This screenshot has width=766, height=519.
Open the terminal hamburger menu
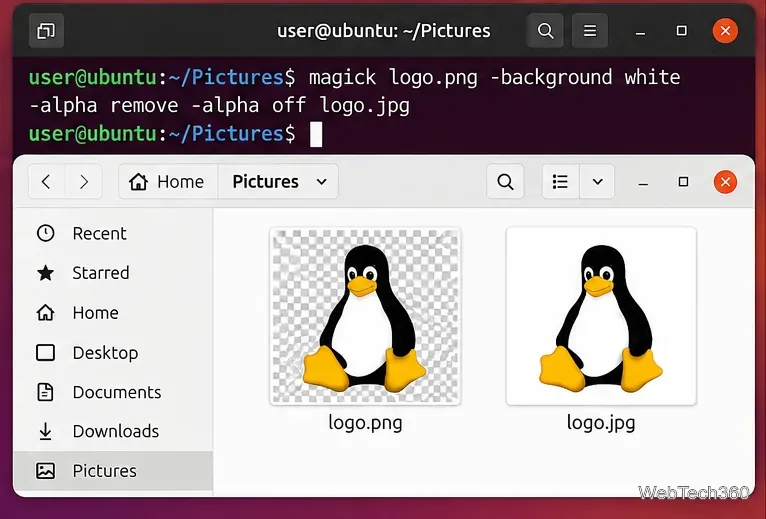click(x=590, y=31)
